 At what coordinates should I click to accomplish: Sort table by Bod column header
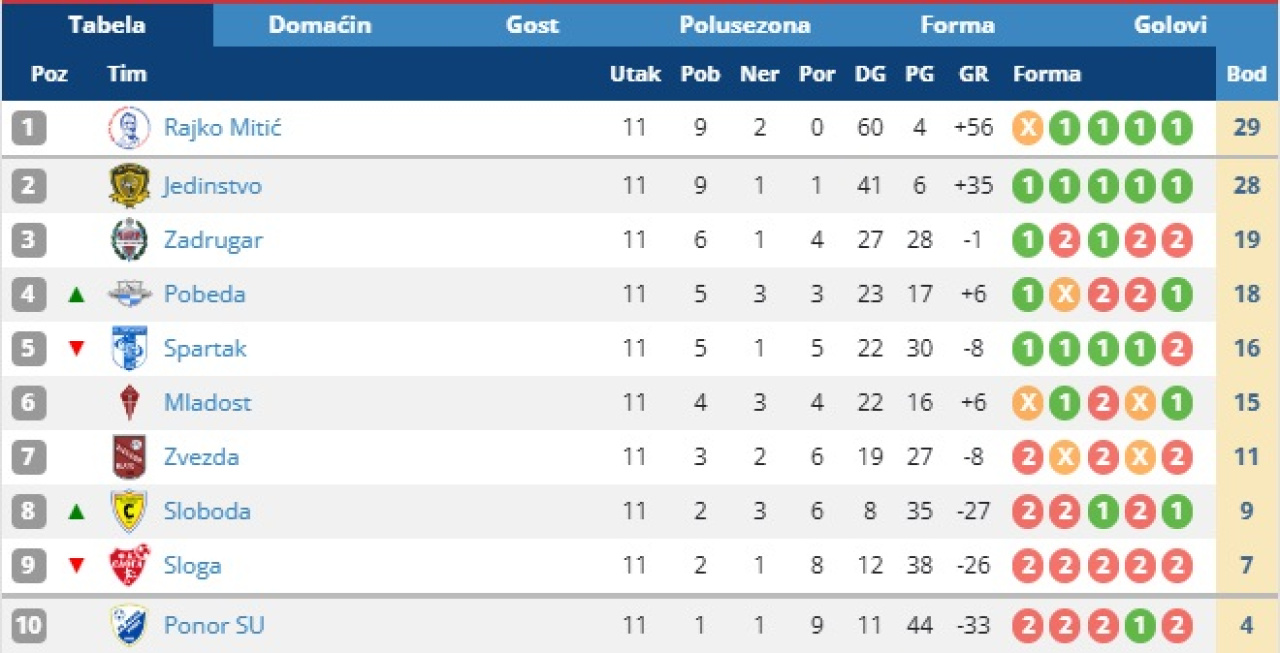coord(1246,74)
